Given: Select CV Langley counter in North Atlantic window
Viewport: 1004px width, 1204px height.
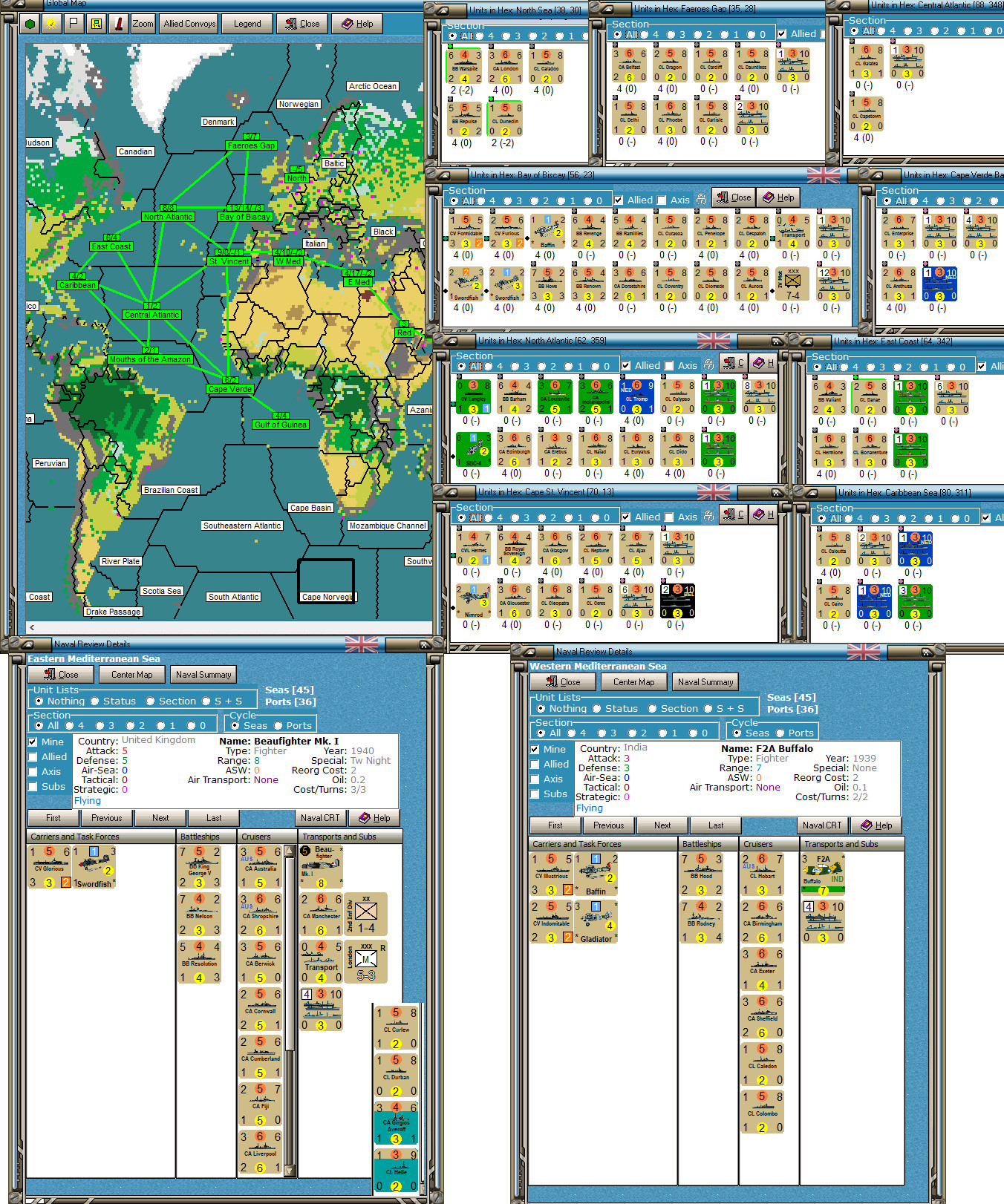Looking at the screenshot, I should click(x=473, y=397).
